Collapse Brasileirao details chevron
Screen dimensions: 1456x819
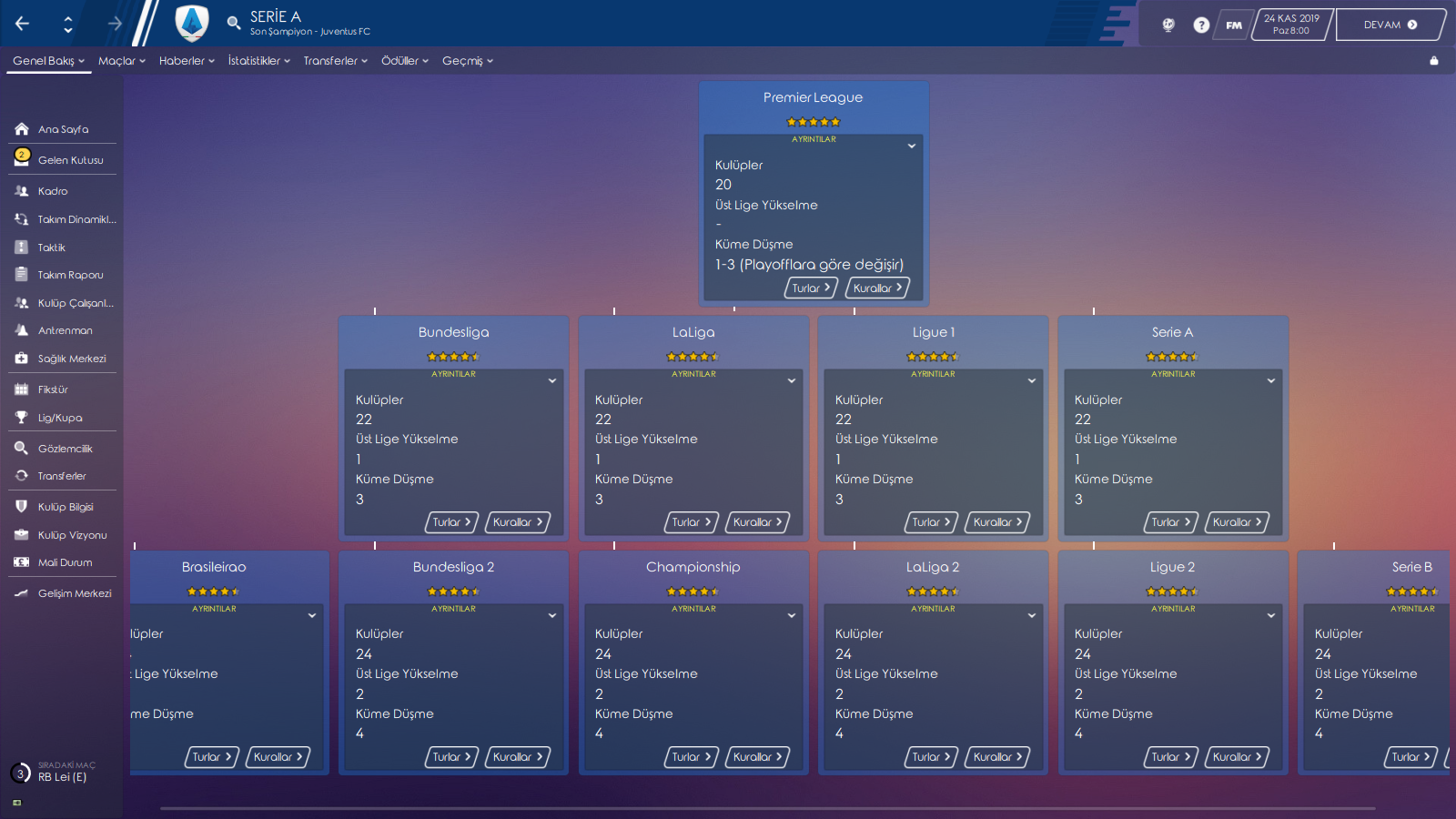(x=311, y=616)
